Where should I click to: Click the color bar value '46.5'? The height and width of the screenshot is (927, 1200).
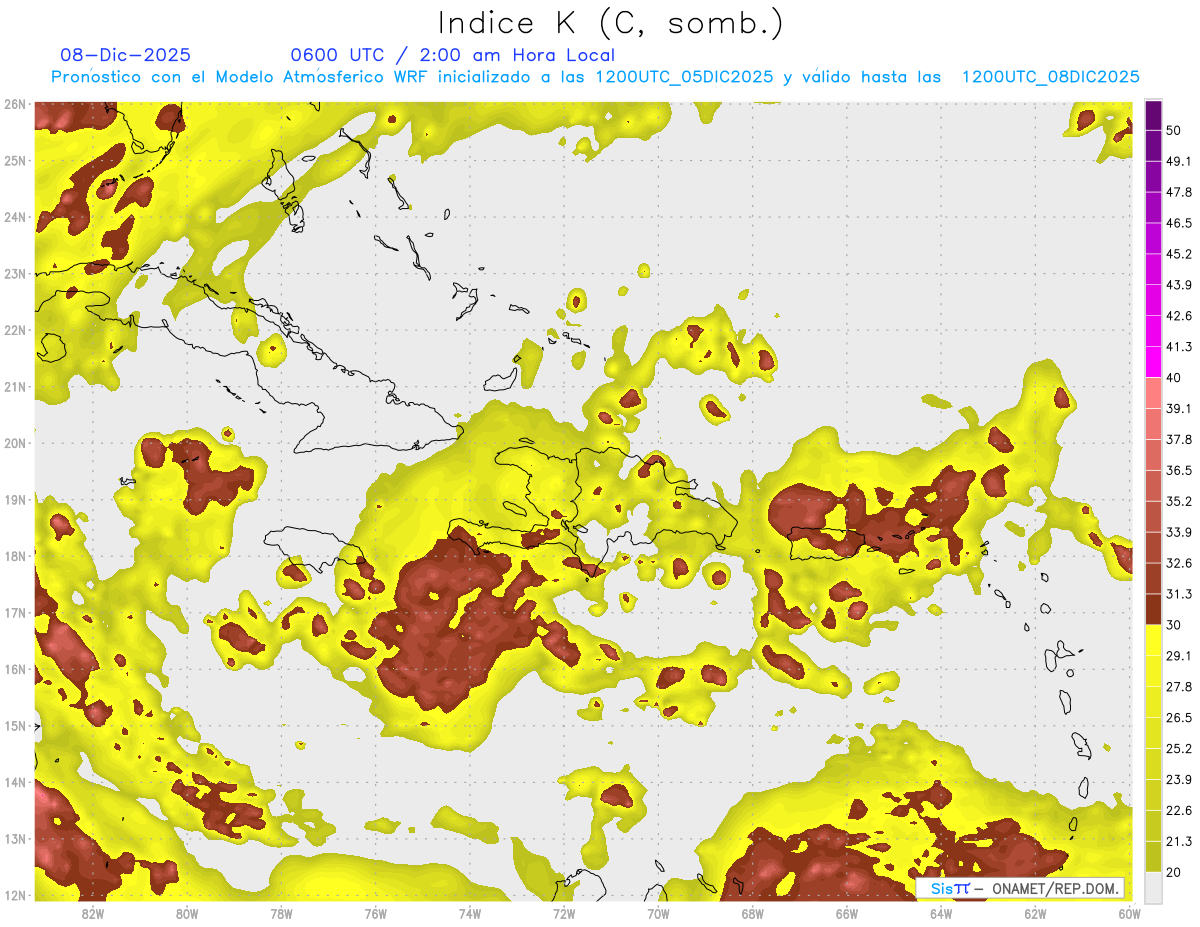[1178, 223]
